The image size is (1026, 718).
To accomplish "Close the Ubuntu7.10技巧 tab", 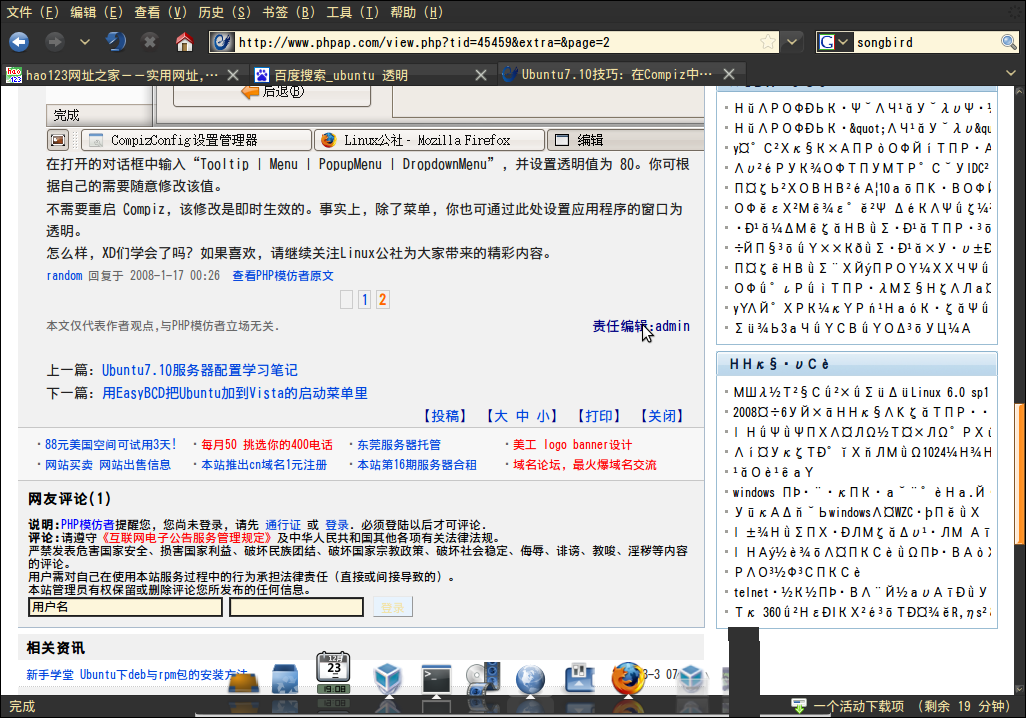I will point(729,74).
